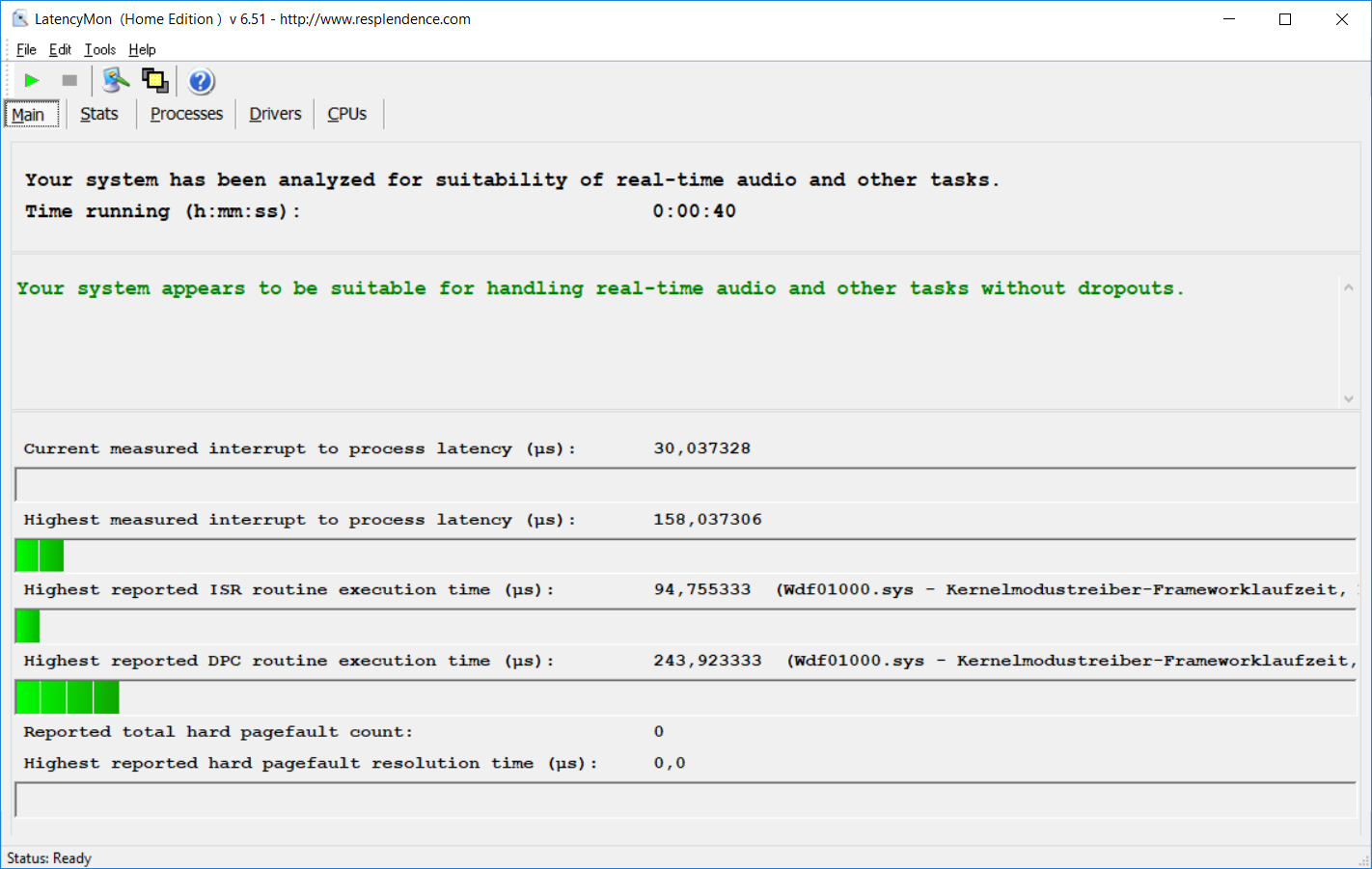This screenshot has width=1372, height=869.
Task: Switch to the CPUs tab
Action: (x=347, y=114)
